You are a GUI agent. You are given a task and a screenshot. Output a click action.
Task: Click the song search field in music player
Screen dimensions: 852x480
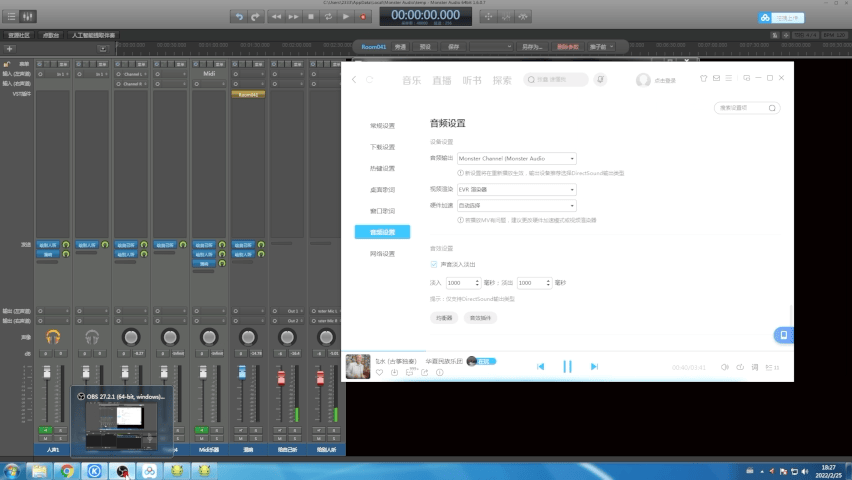pyautogui.click(x=556, y=79)
